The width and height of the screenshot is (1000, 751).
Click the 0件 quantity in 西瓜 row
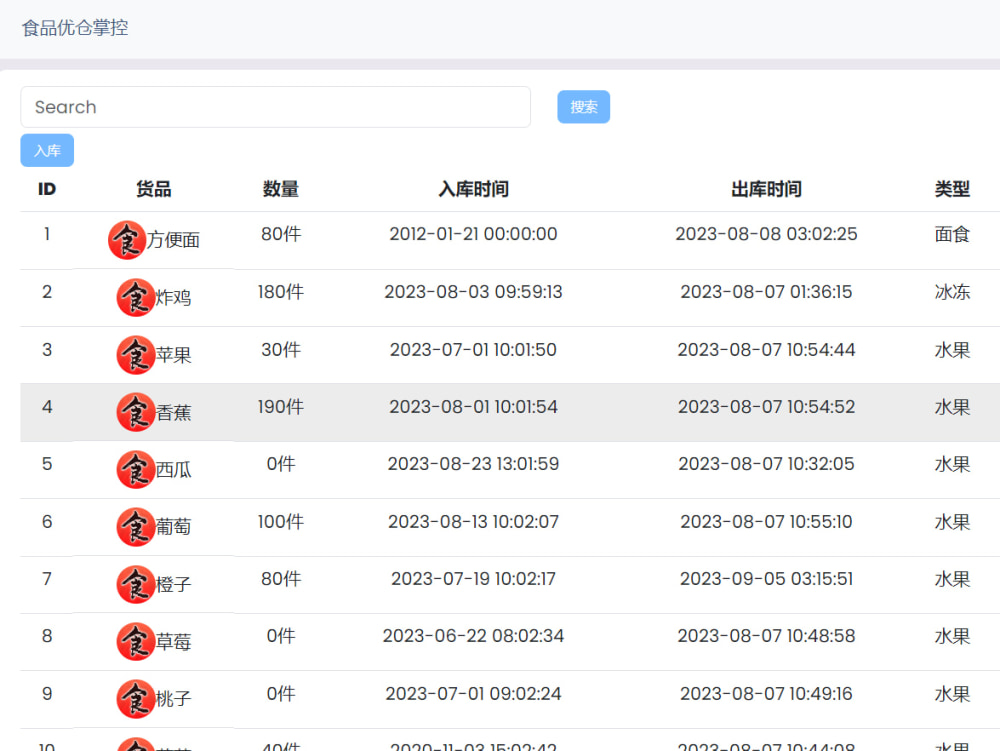(x=281, y=464)
